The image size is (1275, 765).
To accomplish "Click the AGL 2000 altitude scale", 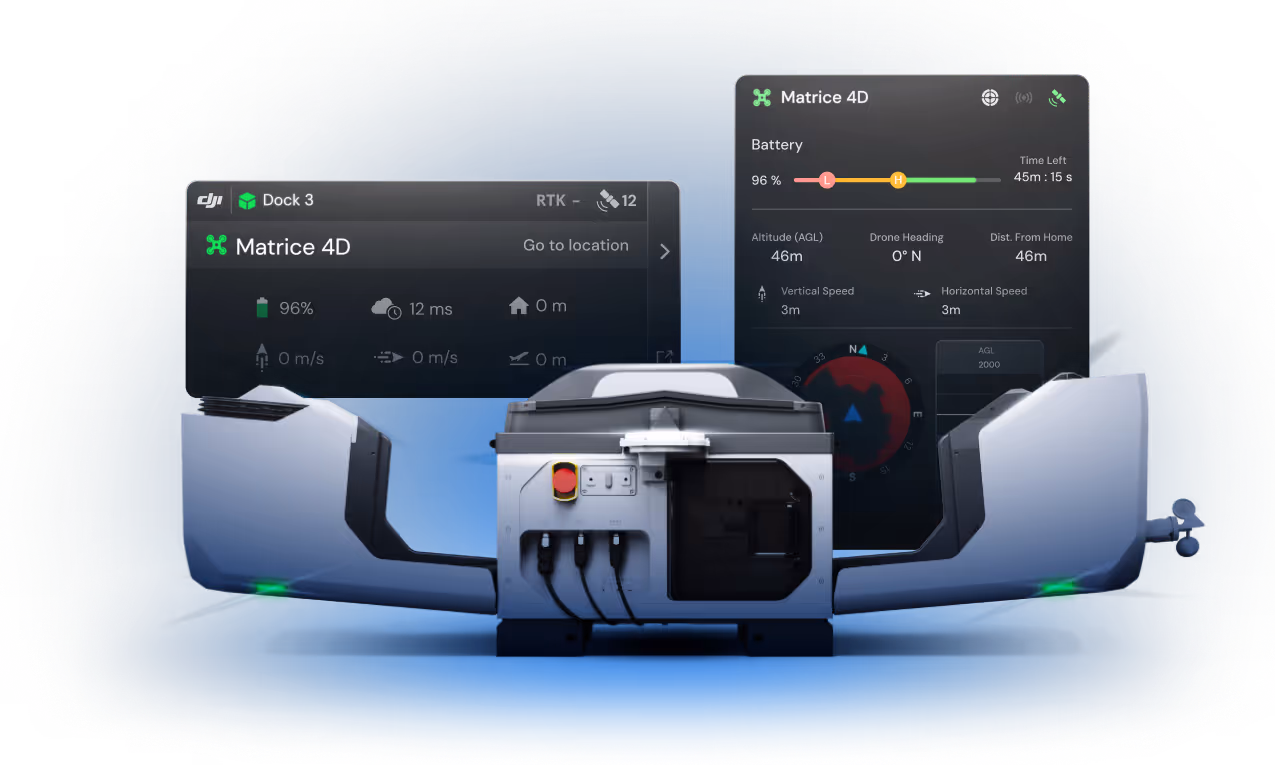I will pyautogui.click(x=989, y=378).
